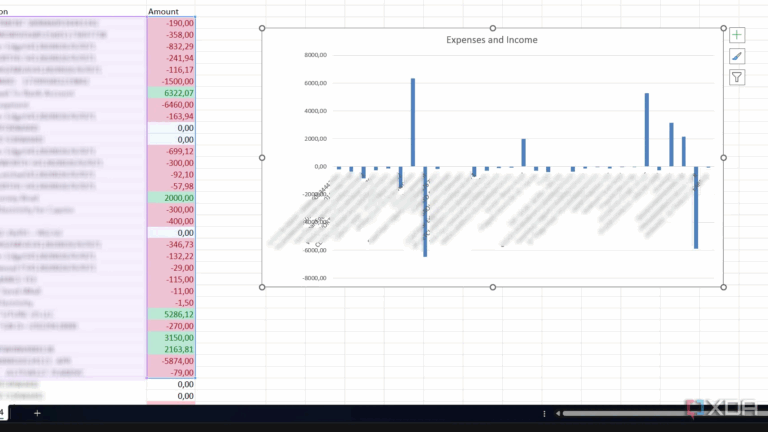This screenshot has height=432, width=768.
Task: Select cell with value -190,00
Action: (171, 23)
